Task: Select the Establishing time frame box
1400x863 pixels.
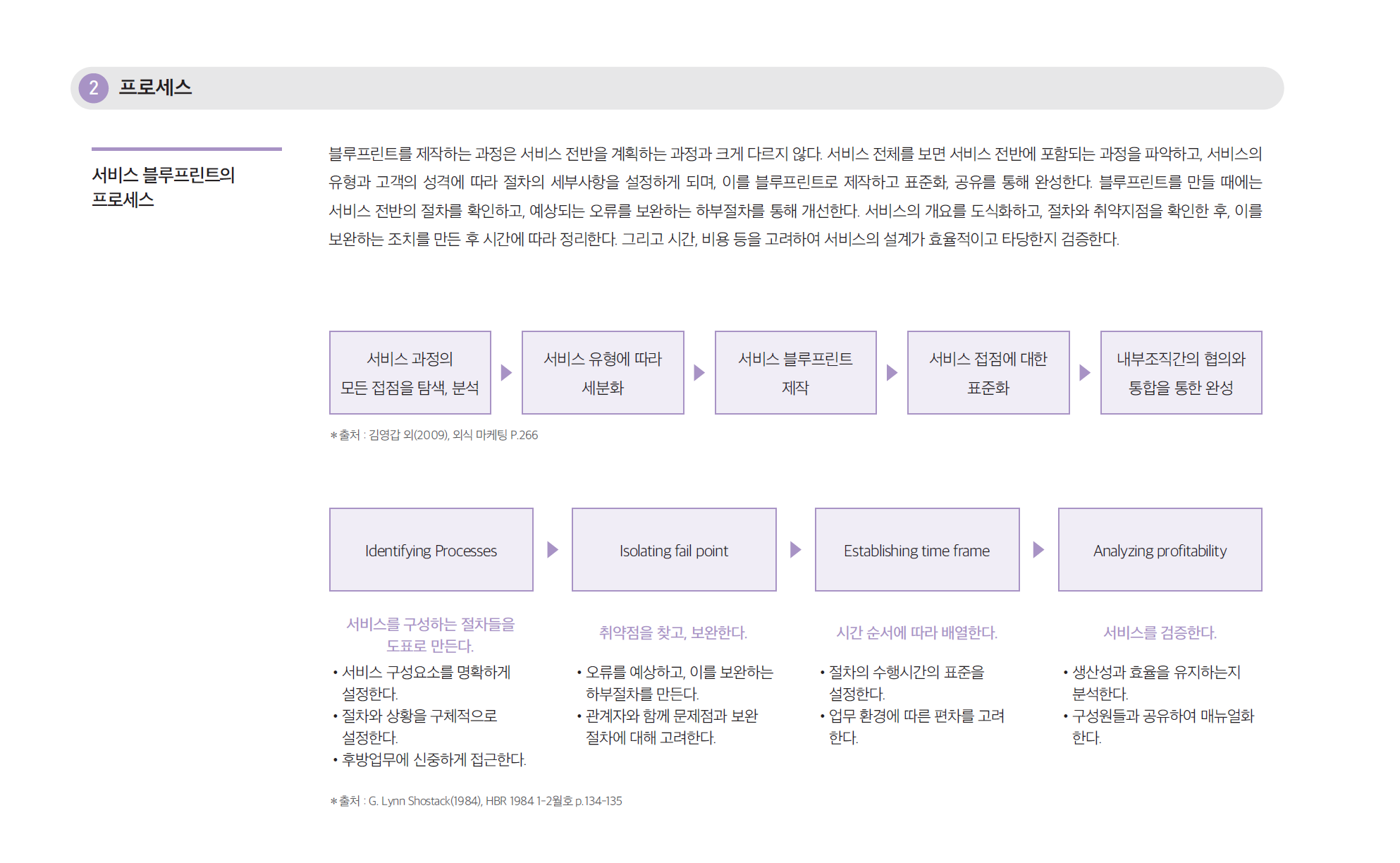Action: tap(916, 550)
